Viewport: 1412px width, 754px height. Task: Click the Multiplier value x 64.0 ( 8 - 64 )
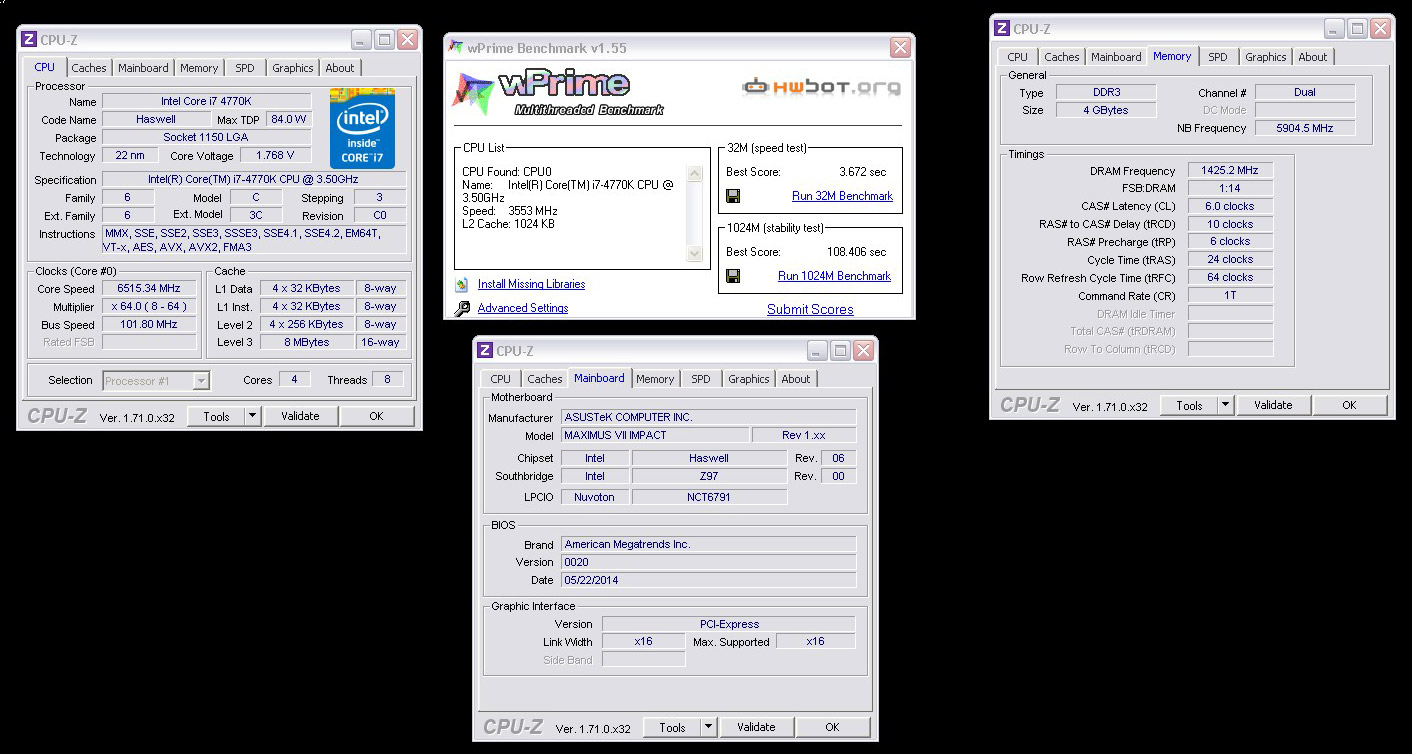[150, 306]
